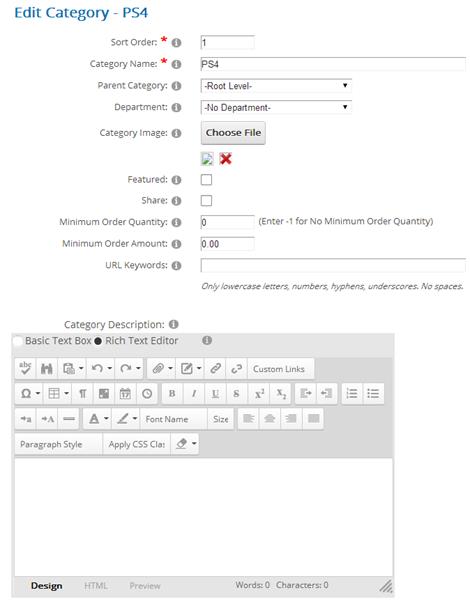The image size is (470, 604).
Task: Click the hyperlink manager chain icon
Action: [215, 369]
